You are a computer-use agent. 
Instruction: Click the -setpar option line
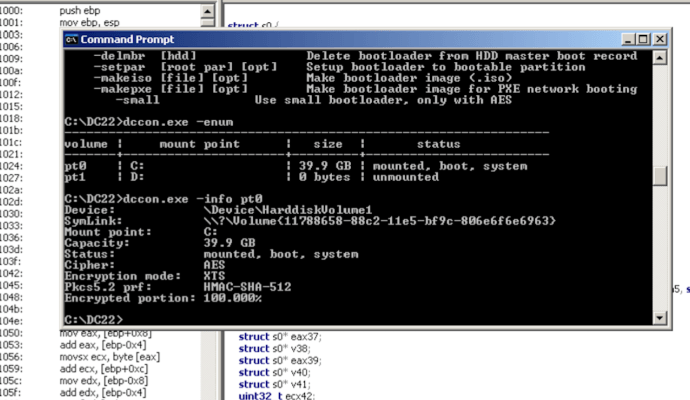coord(339,67)
